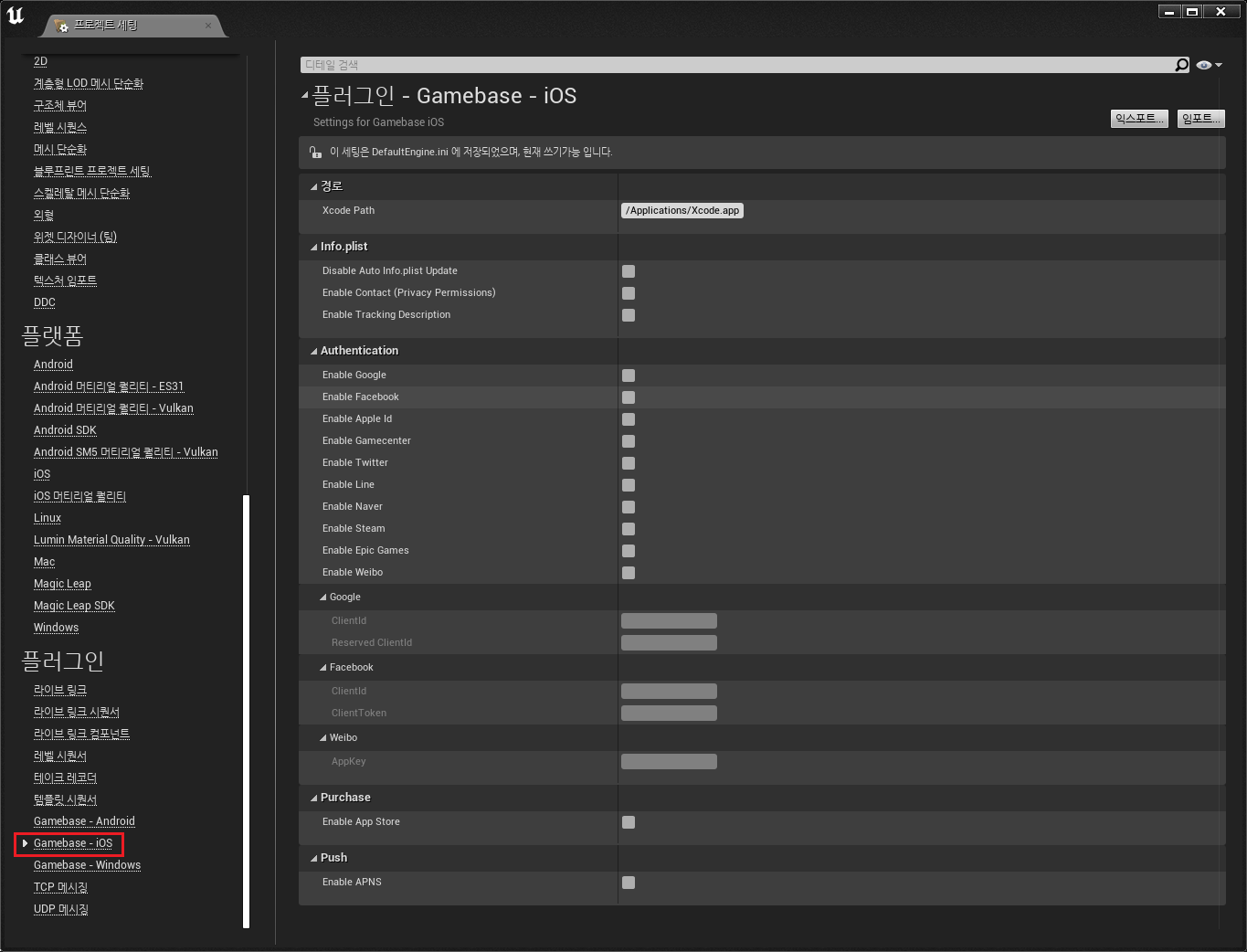Collapse the Weibo subsection

[322, 738]
